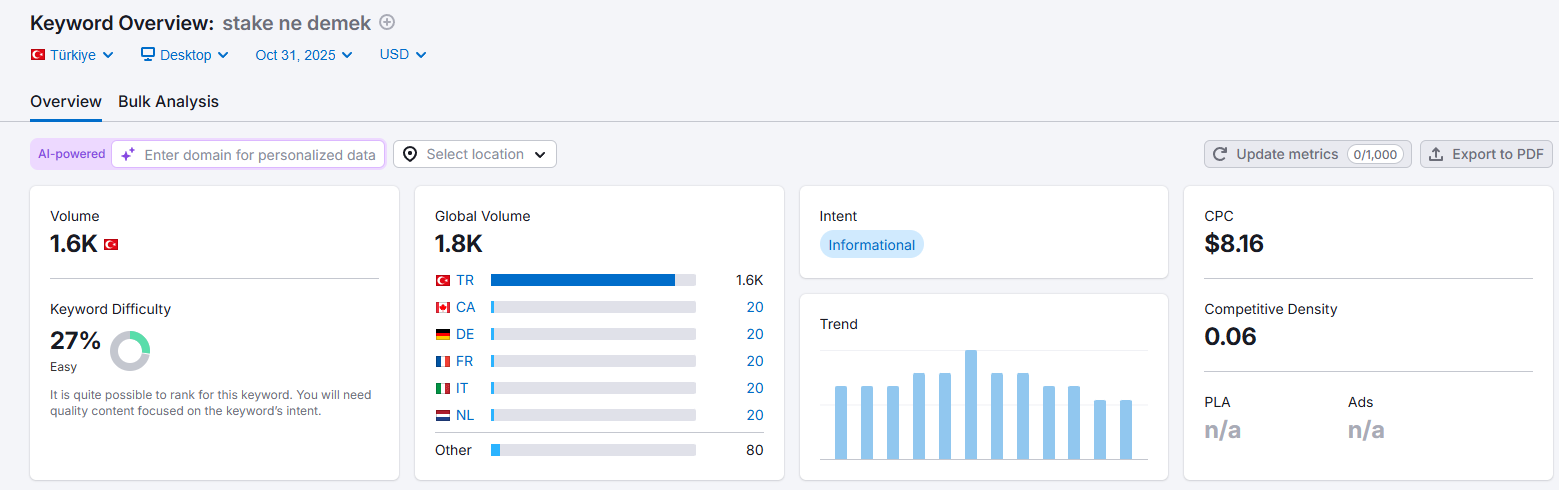Open the Desktop device dropdown
This screenshot has width=1559, height=490.
pyautogui.click(x=185, y=55)
